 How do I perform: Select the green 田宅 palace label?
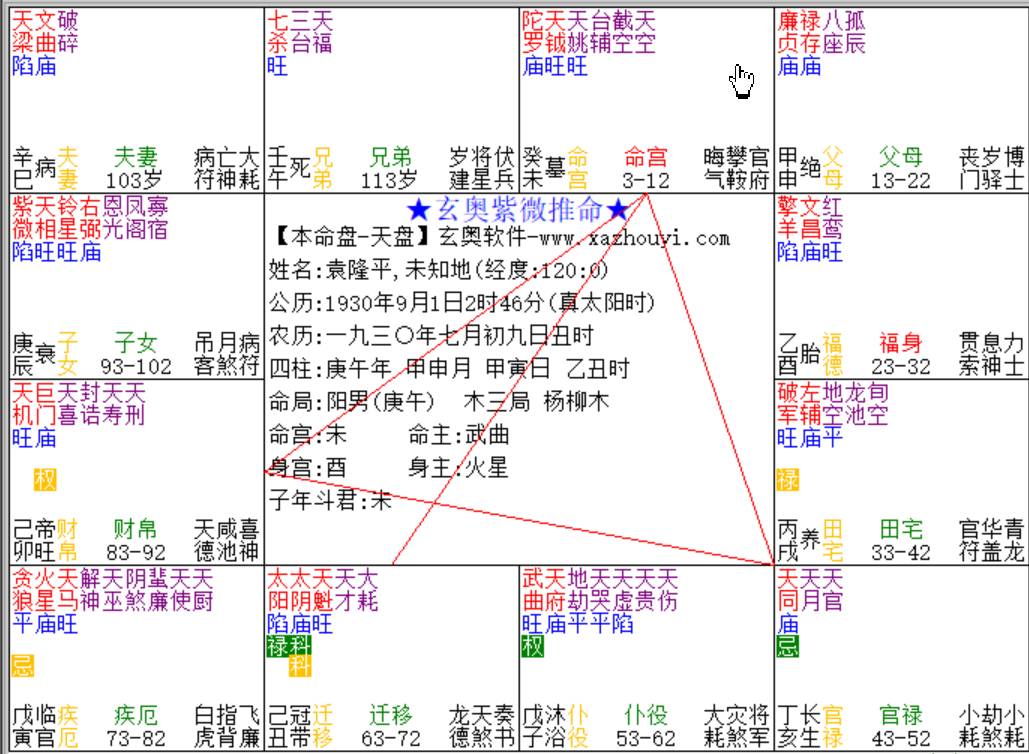pos(900,529)
